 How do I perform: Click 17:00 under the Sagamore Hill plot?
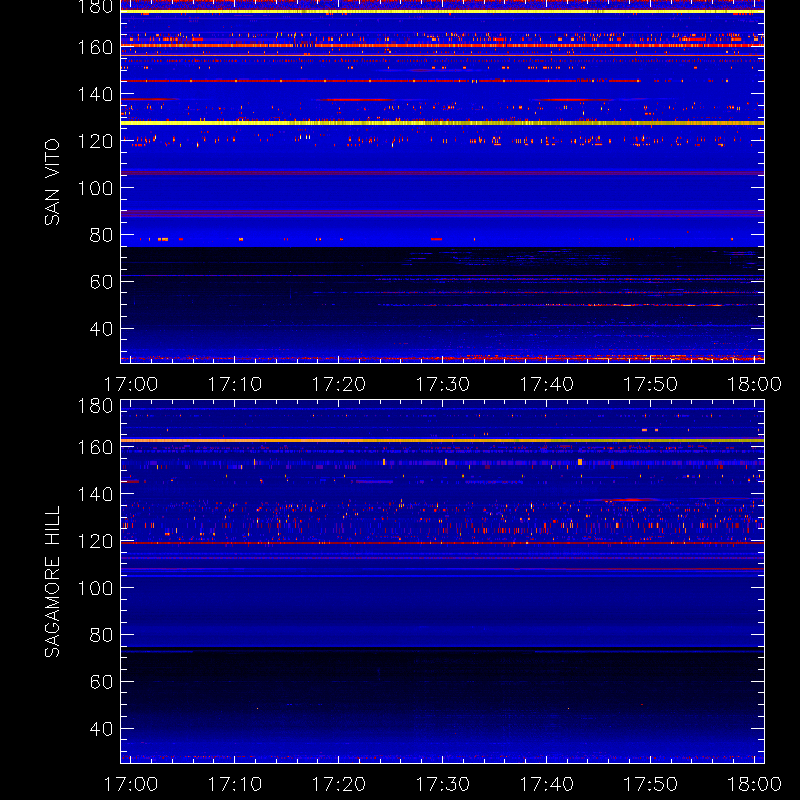point(131,784)
